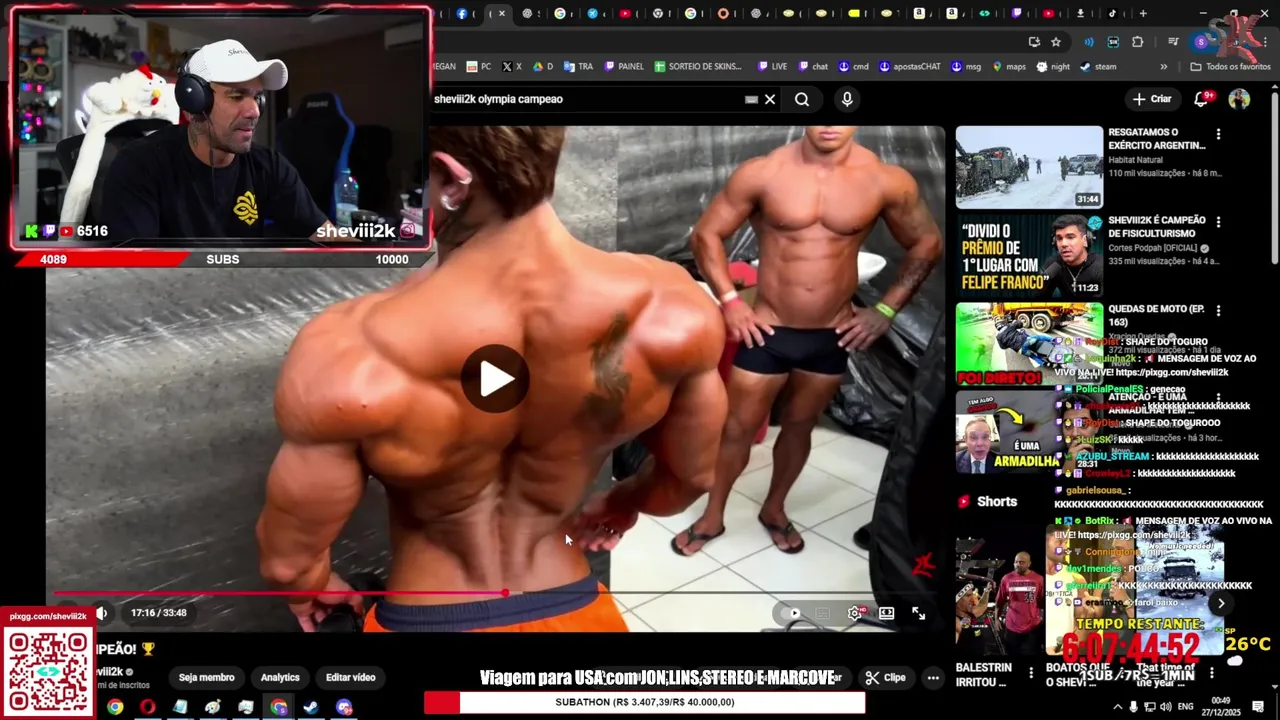Open options for Resgatamos o Exército video
Image resolution: width=1280 pixels, height=720 pixels.
1218,134
